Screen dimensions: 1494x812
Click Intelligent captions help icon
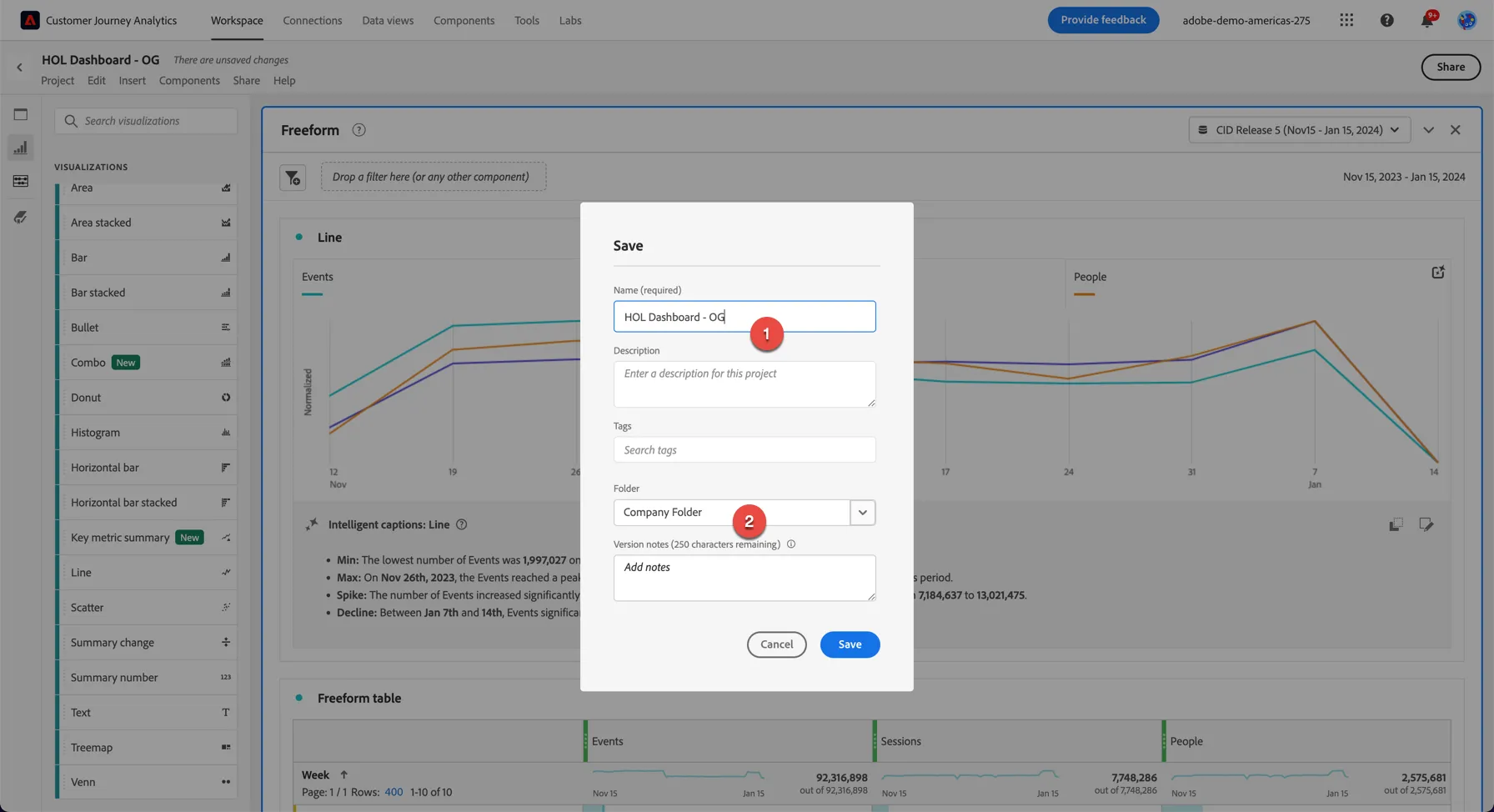[x=461, y=524]
